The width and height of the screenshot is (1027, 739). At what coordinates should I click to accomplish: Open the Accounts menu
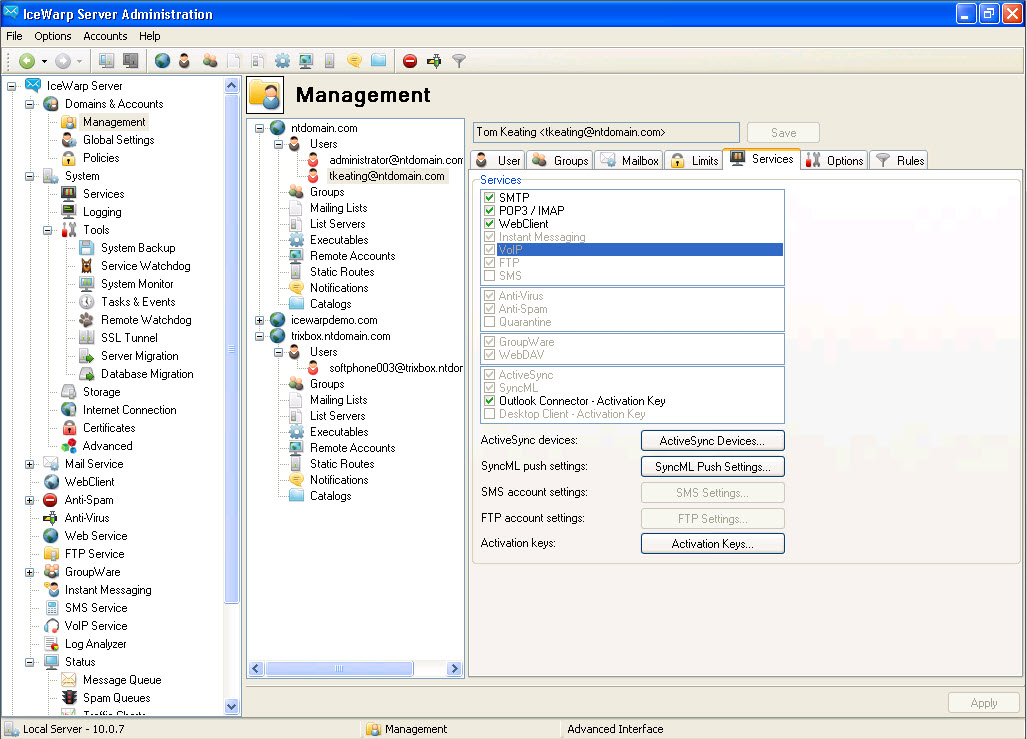pyautogui.click(x=105, y=36)
